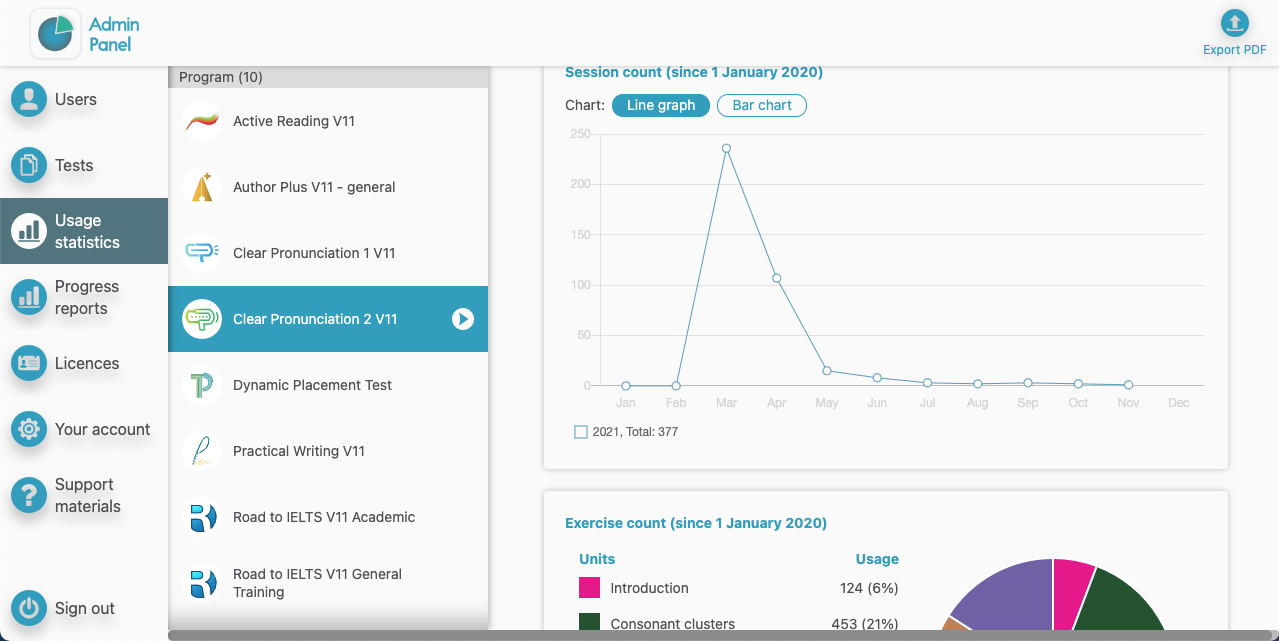Viewport: 1279px width, 641px height.
Task: Click the Export PDF link text
Action: (1235, 50)
